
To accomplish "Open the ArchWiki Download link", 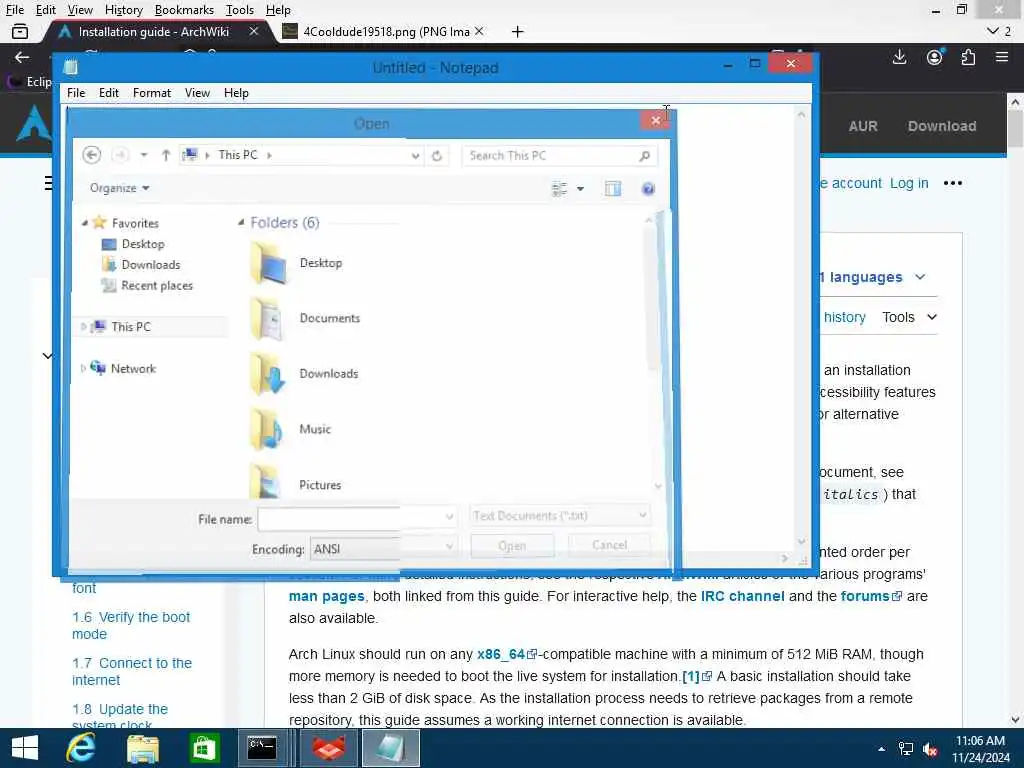I will coord(942,126).
